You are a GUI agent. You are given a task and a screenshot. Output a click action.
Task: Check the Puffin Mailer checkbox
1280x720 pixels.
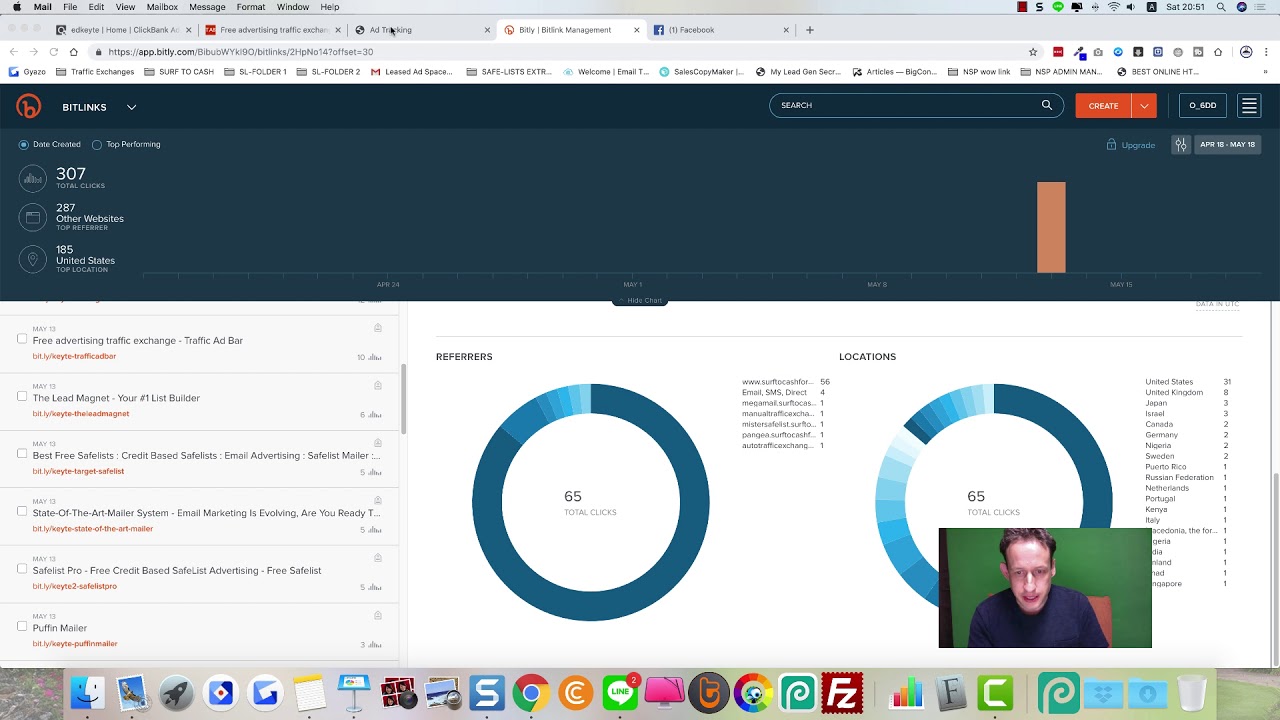[x=22, y=626]
